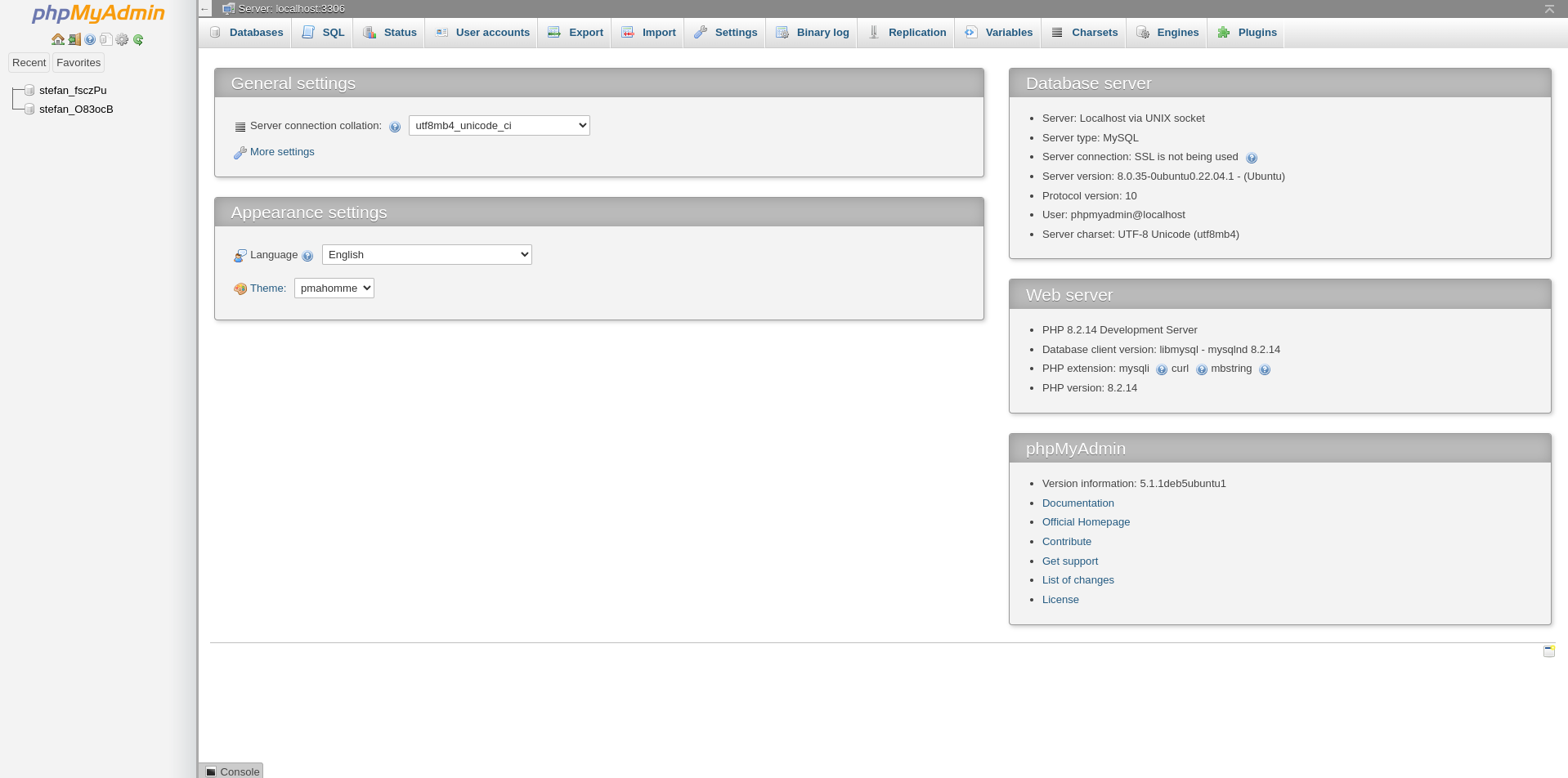
Task: Select the stefan_fsczPu database in tree
Action: click(73, 91)
